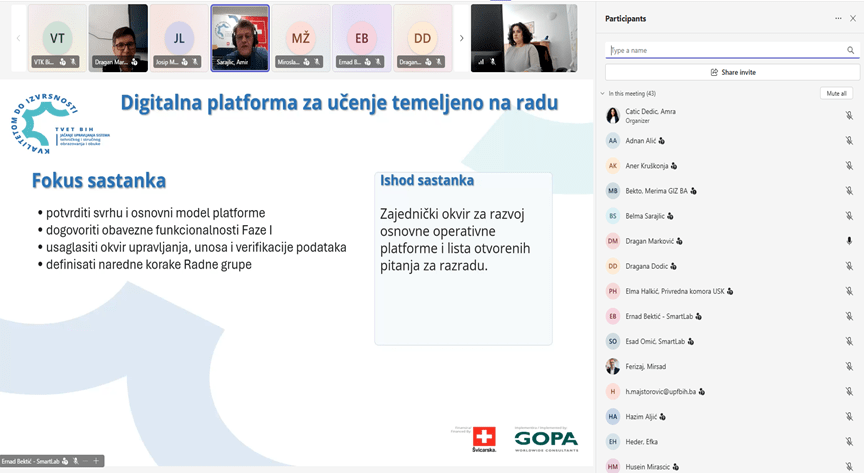The image size is (864, 473).
Task: Toggle the microphone icon for Dragan Marković
Action: [x=849, y=240]
